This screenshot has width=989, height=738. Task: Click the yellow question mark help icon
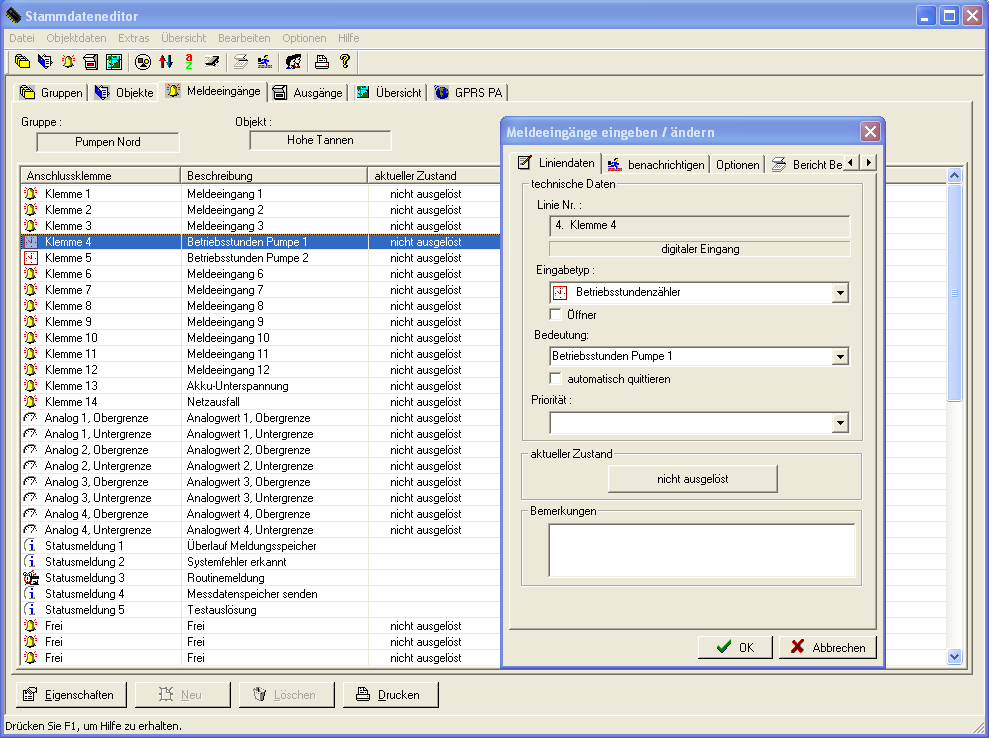(345, 62)
